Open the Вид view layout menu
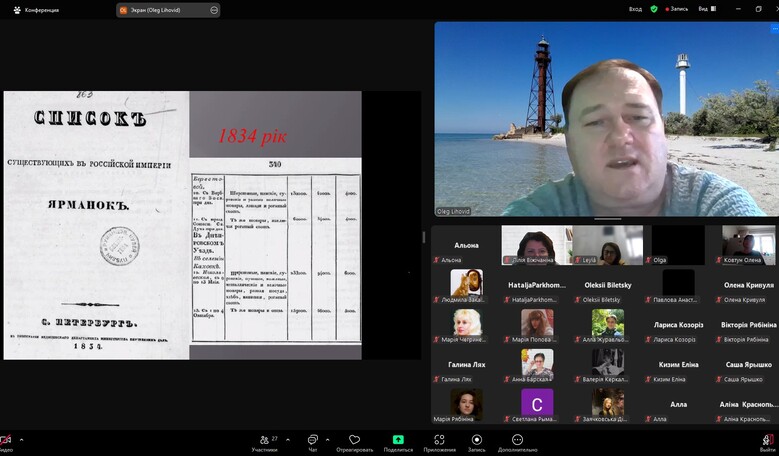Image resolution: width=779 pixels, height=456 pixels. tap(707, 9)
